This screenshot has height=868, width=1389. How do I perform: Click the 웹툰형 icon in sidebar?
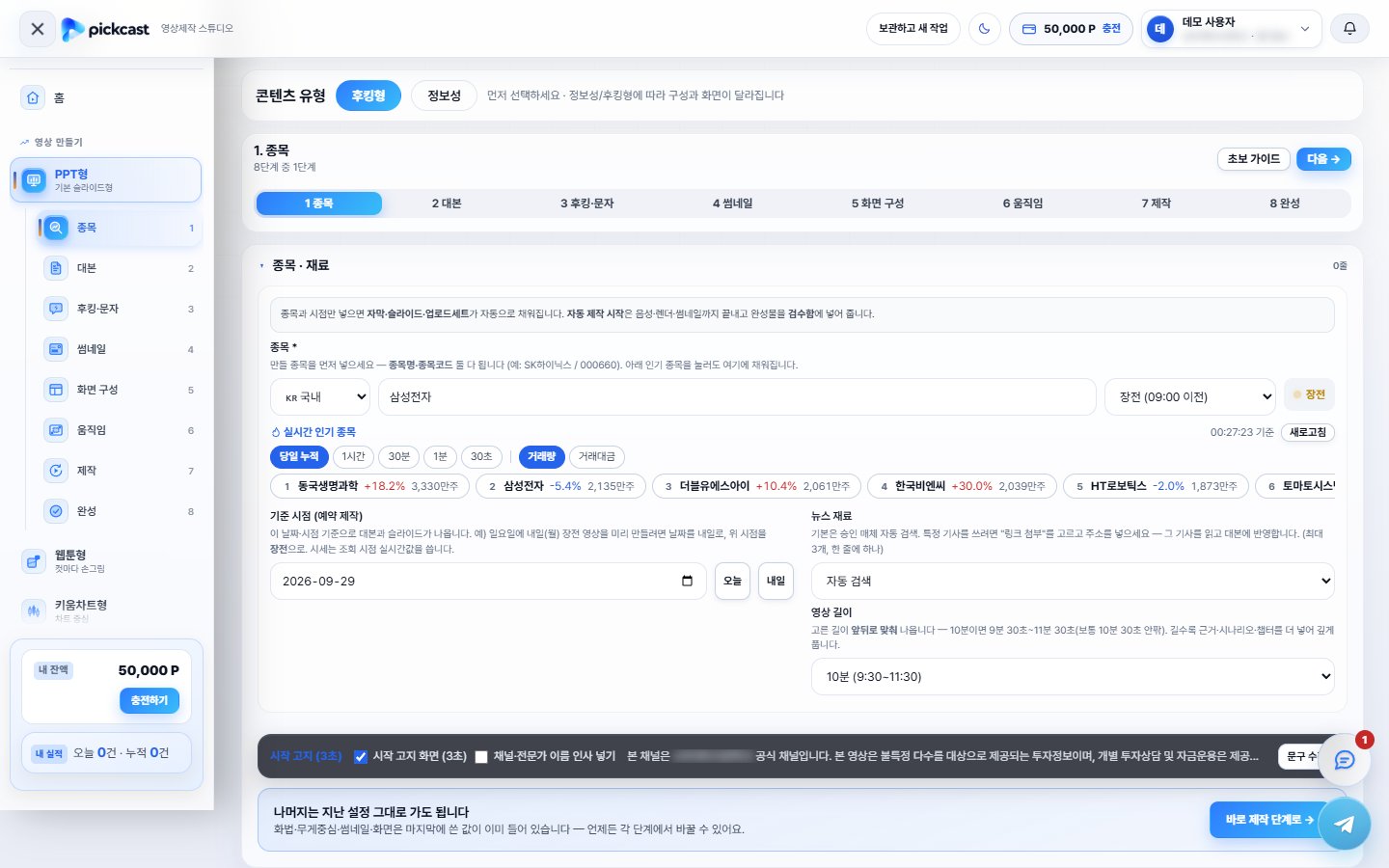[34, 560]
